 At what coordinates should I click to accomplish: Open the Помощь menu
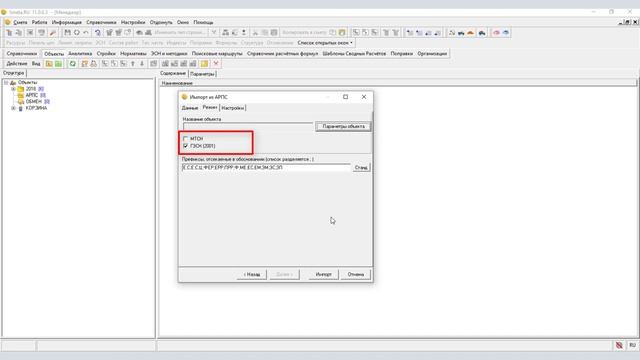[203, 22]
